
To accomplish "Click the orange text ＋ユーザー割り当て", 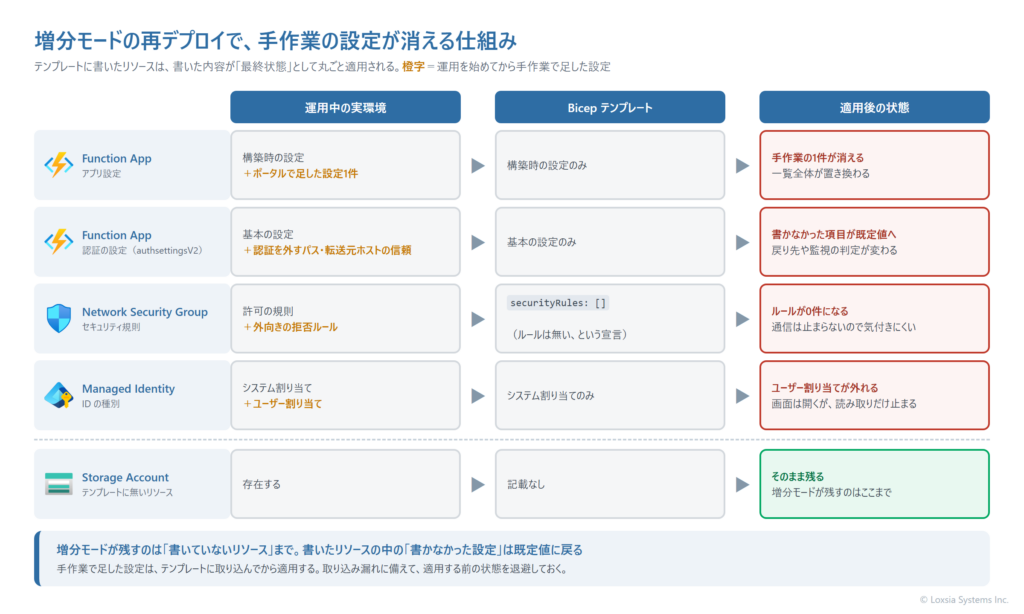I will click(x=283, y=404).
